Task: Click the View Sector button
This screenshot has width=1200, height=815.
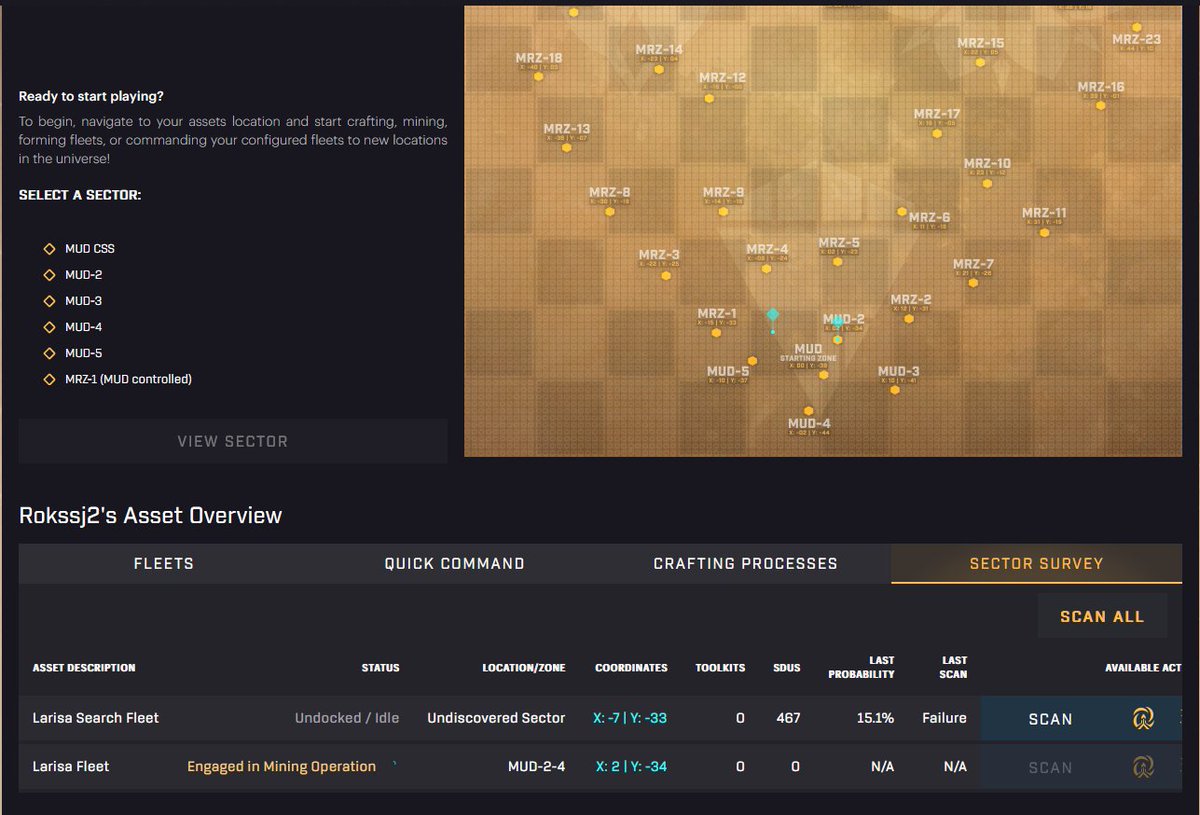Action: pos(233,441)
